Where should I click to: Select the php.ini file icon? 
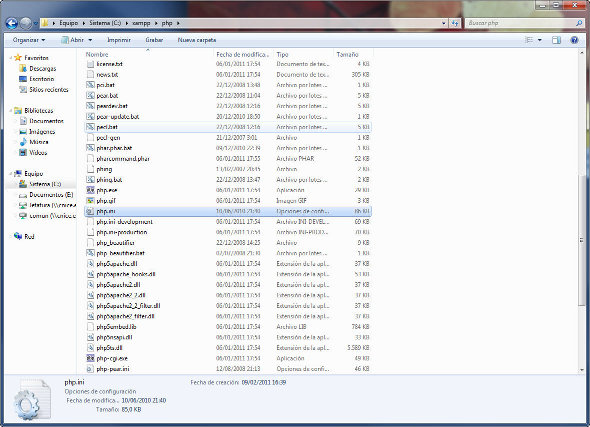pyautogui.click(x=90, y=211)
